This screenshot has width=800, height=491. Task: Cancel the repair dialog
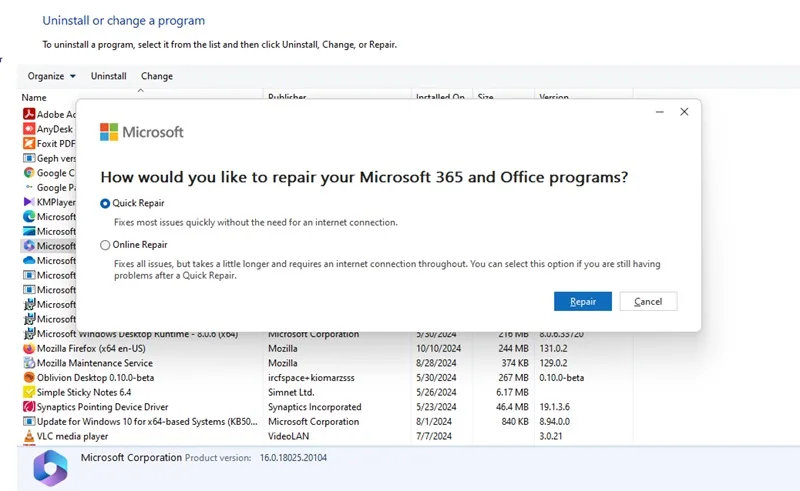(x=648, y=302)
